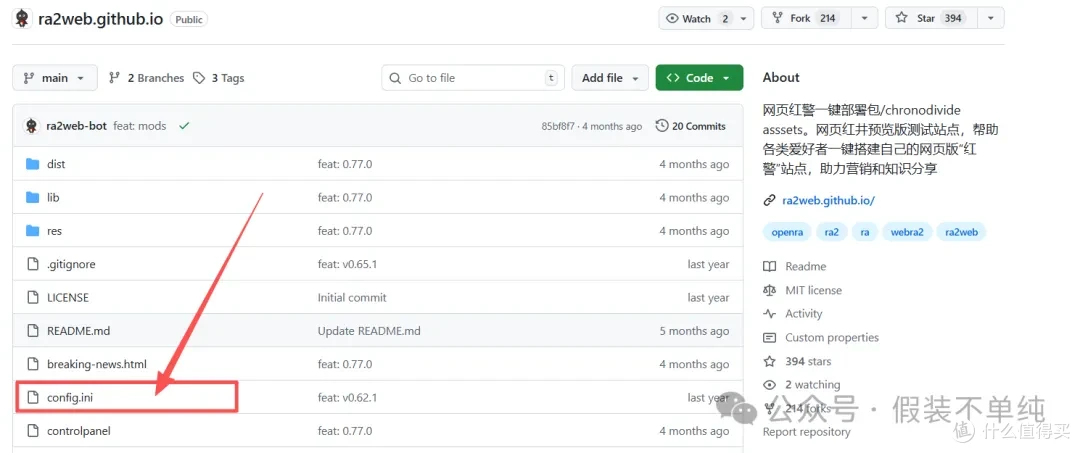
Task: Open the Report repository link
Action: [807, 432]
